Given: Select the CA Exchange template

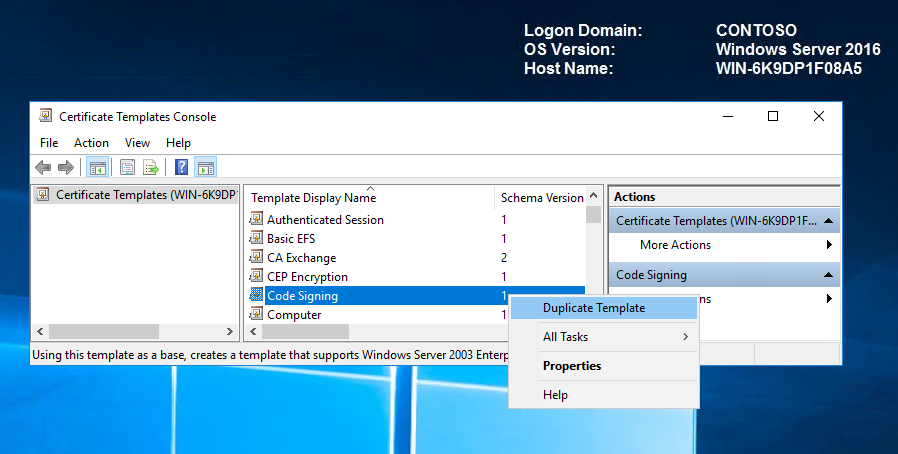Looking at the screenshot, I should coord(301,258).
